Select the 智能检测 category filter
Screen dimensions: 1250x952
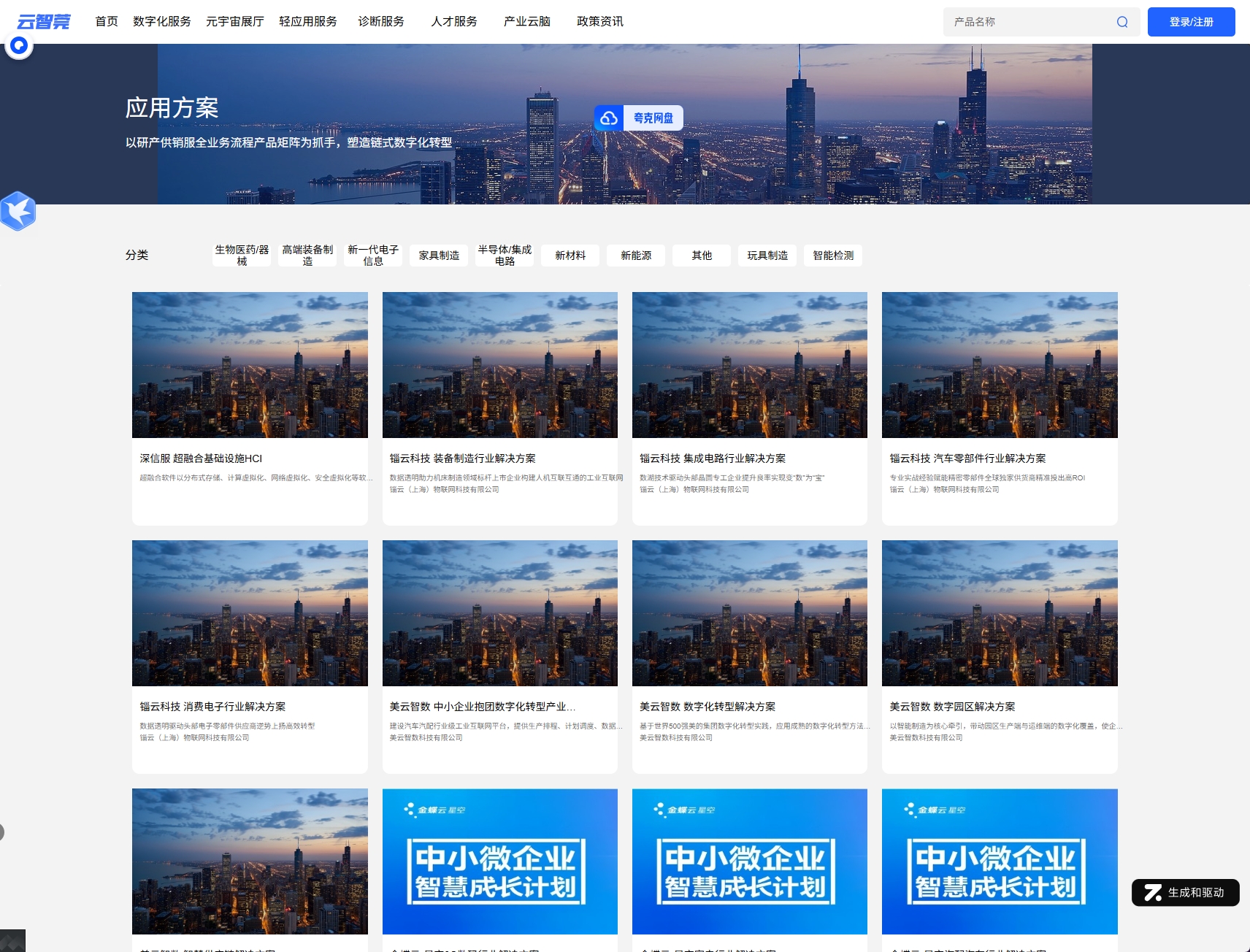tap(833, 256)
